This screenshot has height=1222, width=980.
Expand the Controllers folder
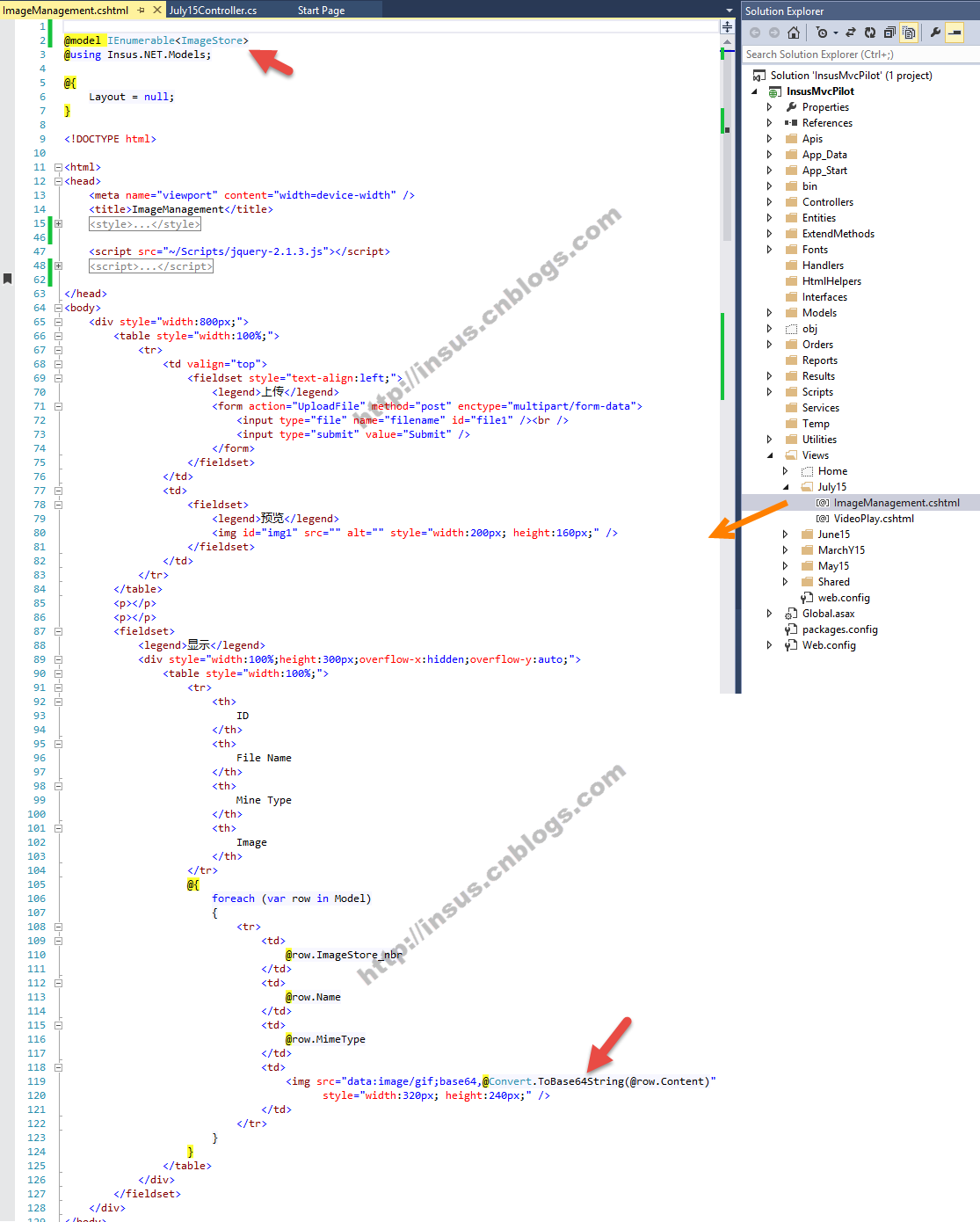pyautogui.click(x=769, y=202)
